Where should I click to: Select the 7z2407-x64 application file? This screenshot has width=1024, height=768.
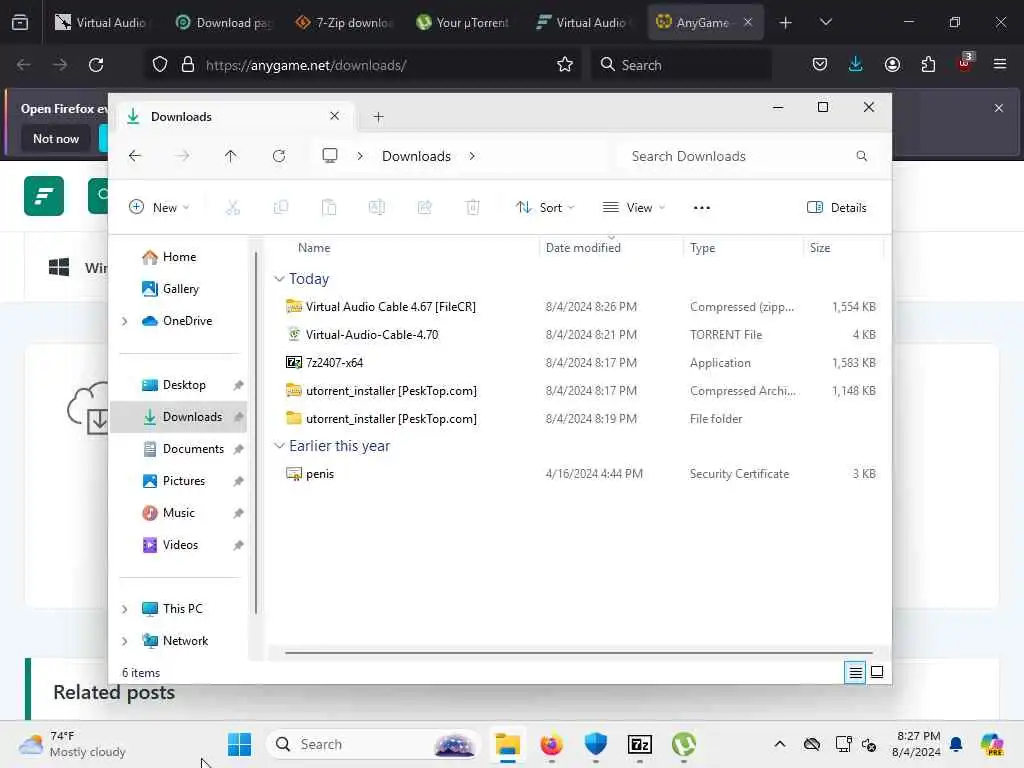coord(579,363)
